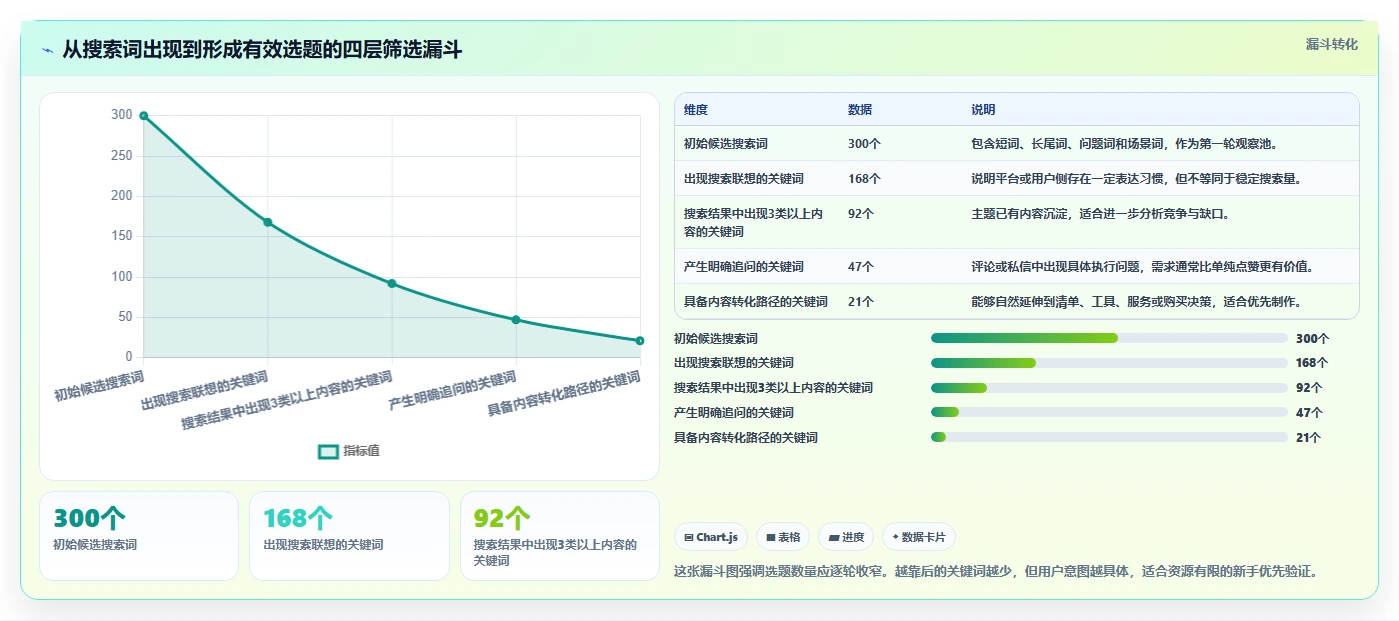Click the chart data point at 92
This screenshot has width=1399, height=621.
point(392,283)
